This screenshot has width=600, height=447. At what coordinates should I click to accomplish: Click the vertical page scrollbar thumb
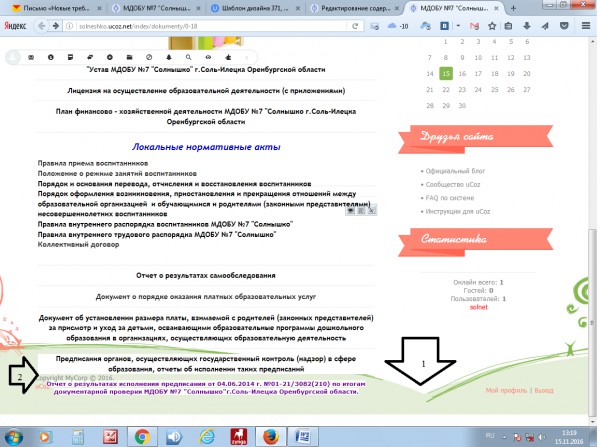[592, 321]
